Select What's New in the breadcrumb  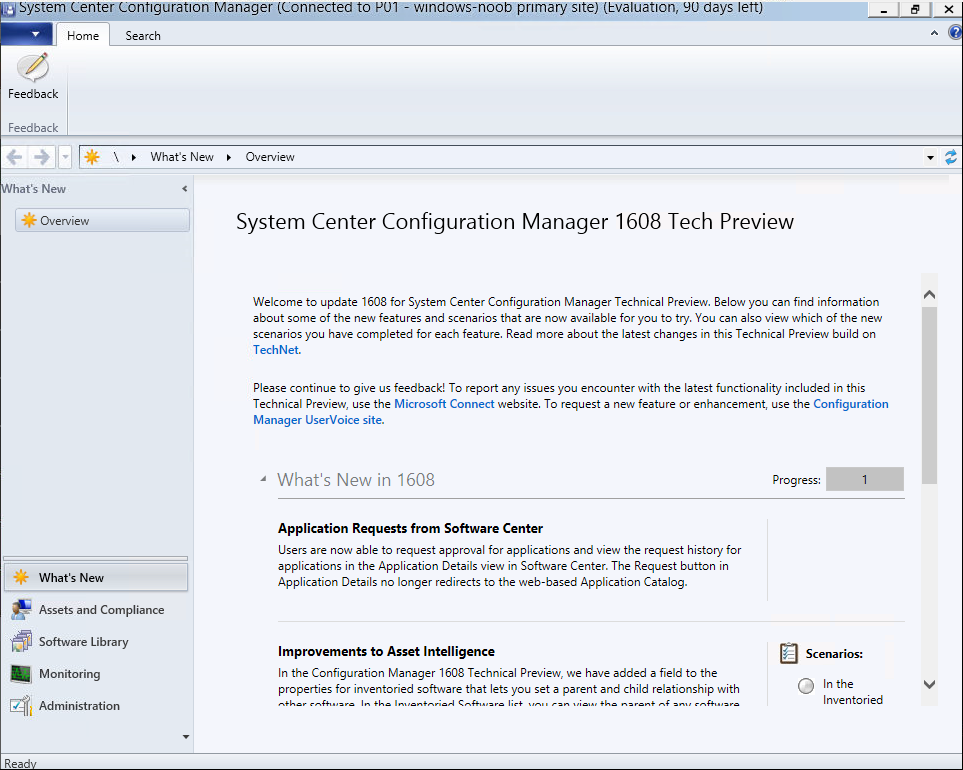[x=182, y=157]
